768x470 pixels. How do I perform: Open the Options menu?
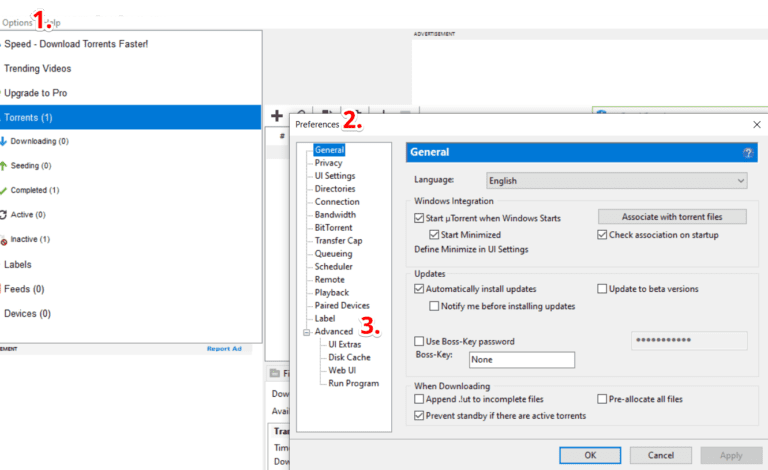pos(17,23)
